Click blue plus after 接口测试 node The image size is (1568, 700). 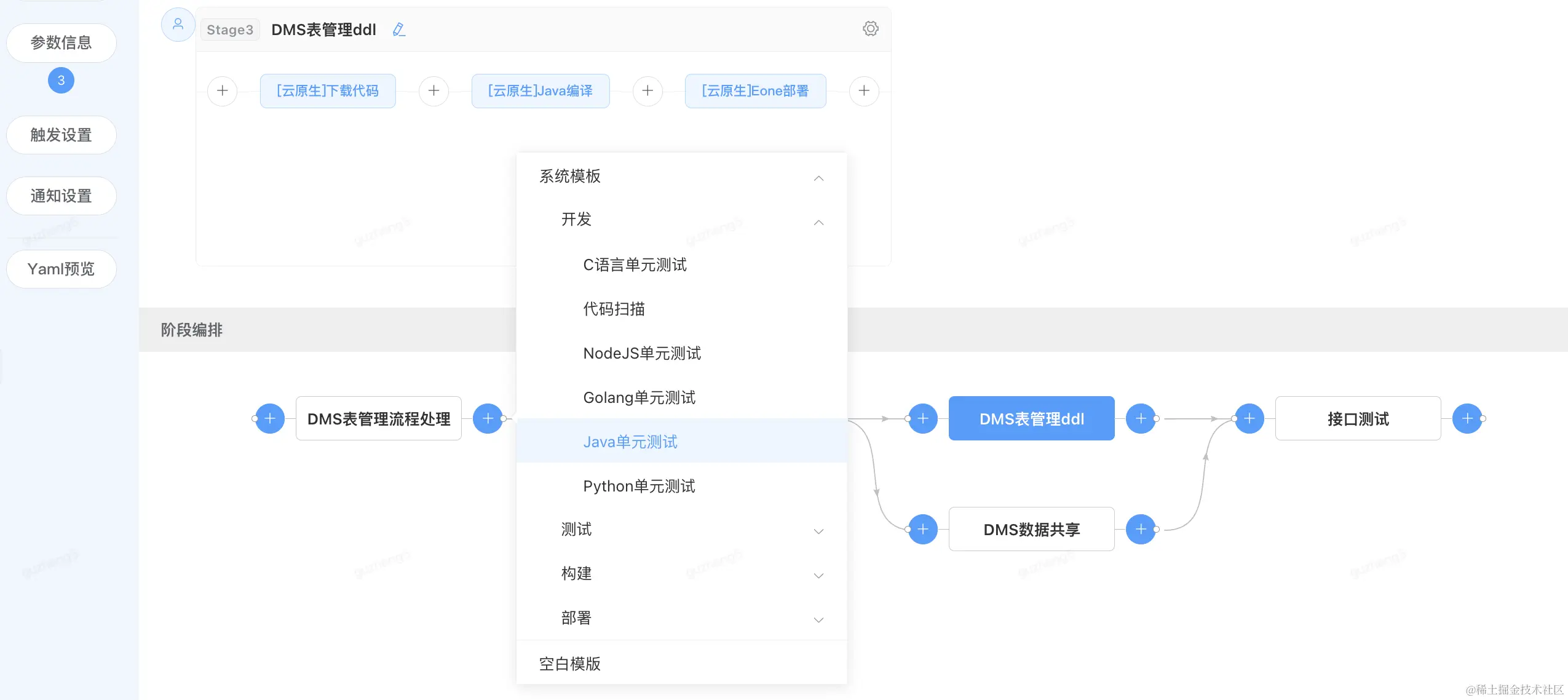click(1467, 419)
